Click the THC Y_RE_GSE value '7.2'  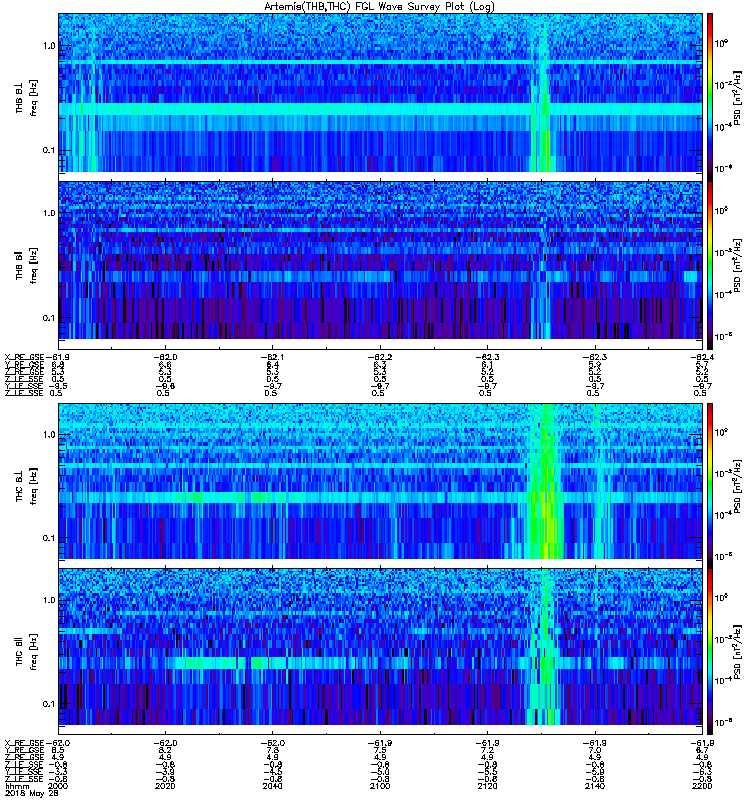487,751
